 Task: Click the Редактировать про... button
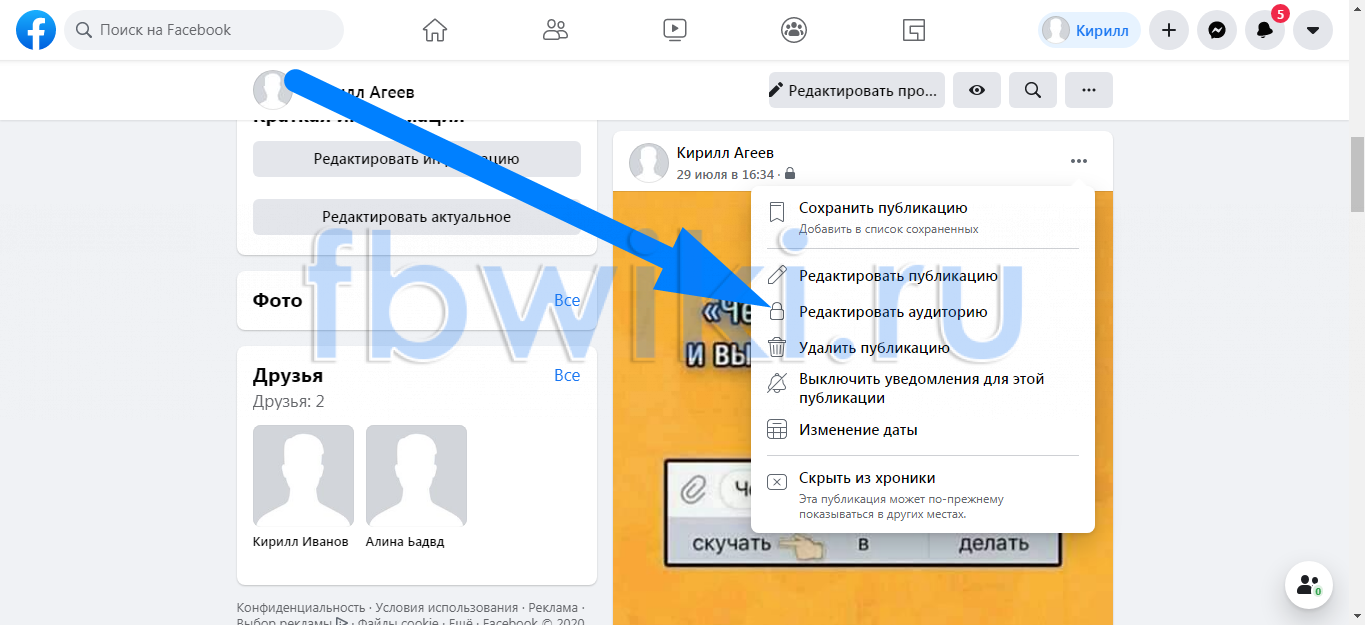point(857,90)
